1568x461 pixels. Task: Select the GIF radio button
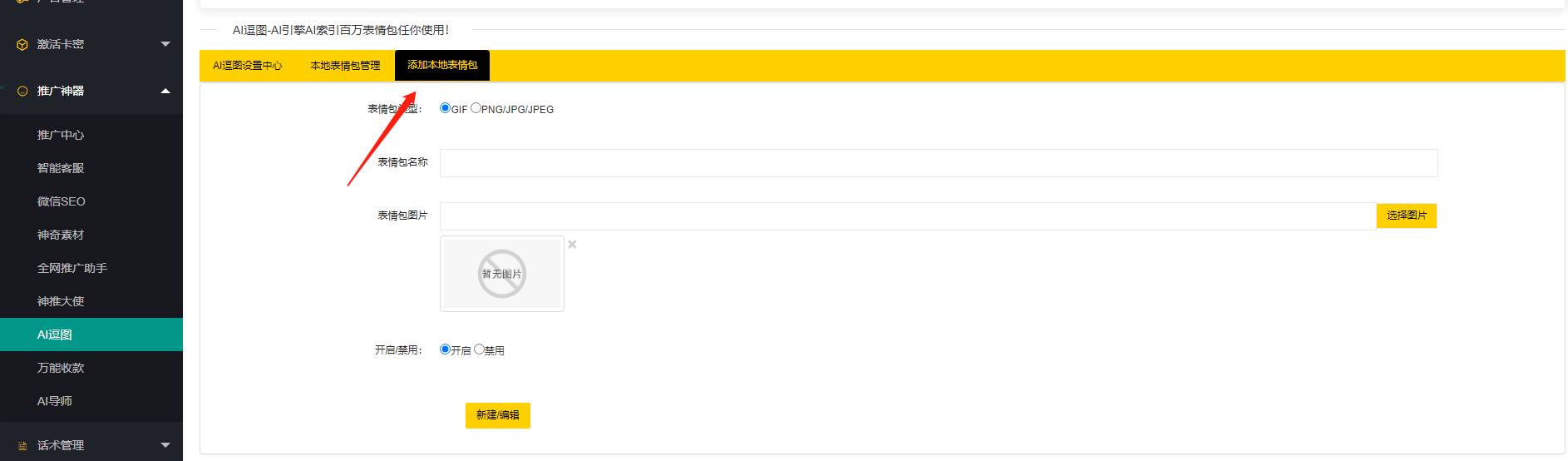click(x=445, y=108)
